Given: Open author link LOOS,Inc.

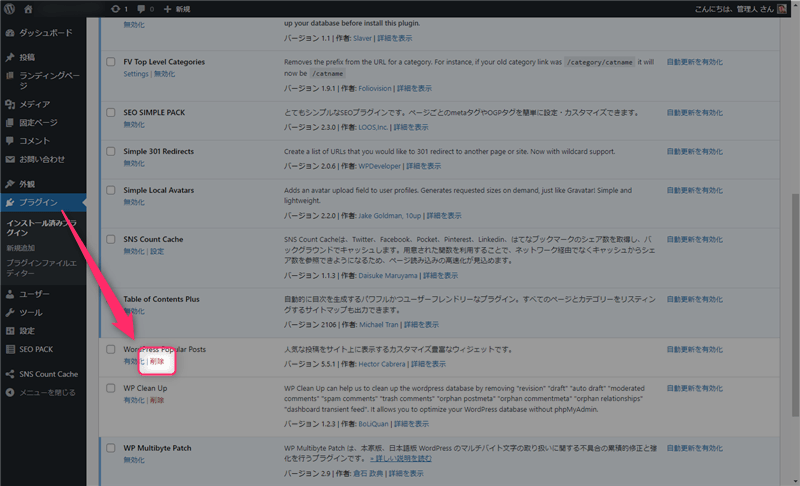Looking at the screenshot, I should pos(373,127).
